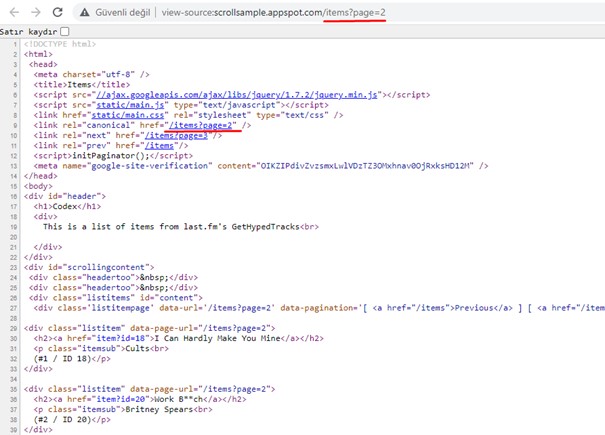Viewport: 605px width, 435px height.
Task: Follow the next /items?page=3 link
Action: (x=176, y=135)
